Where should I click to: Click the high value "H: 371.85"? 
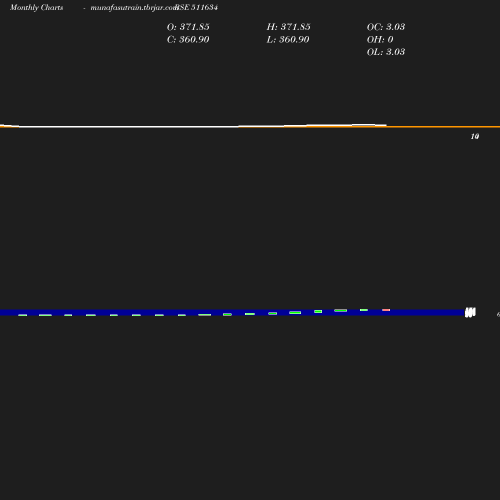click(x=288, y=27)
